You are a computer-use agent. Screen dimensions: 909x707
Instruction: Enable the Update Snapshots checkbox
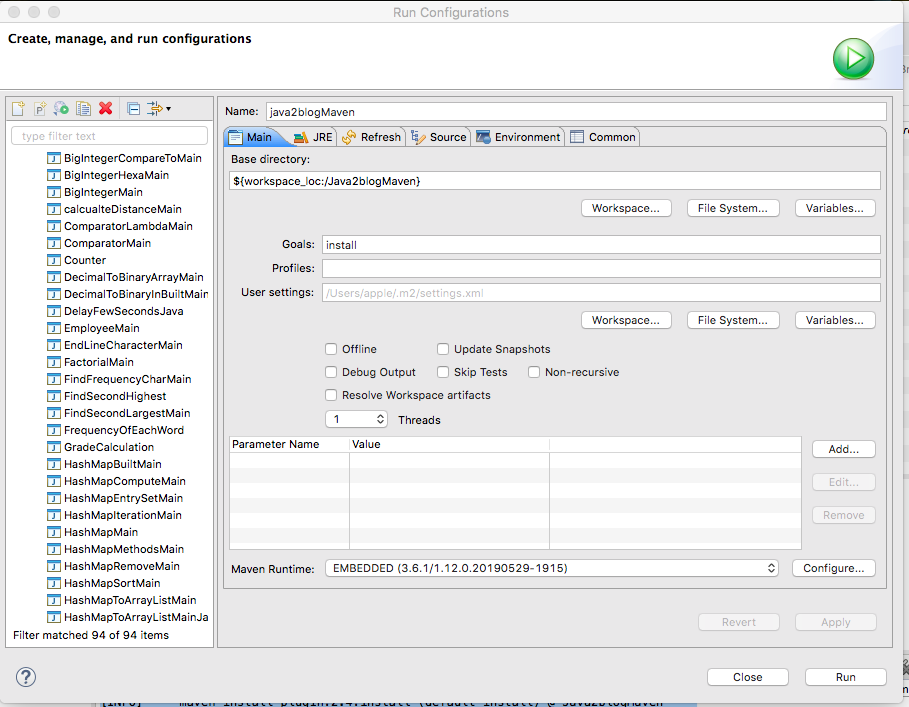443,349
